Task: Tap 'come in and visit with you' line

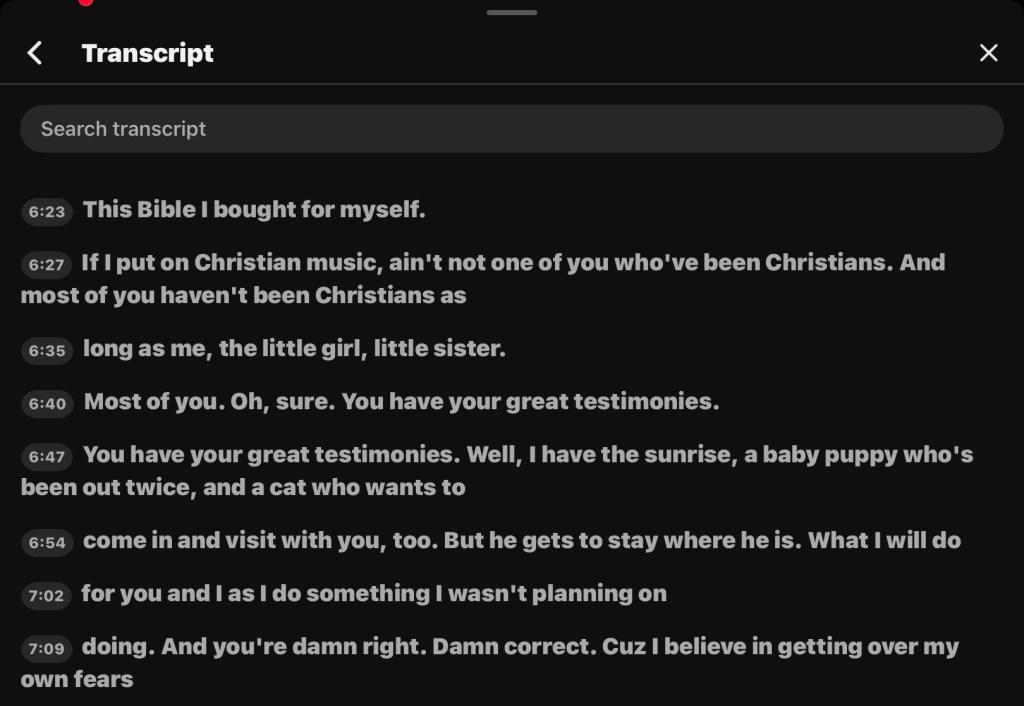Action: click(x=521, y=541)
